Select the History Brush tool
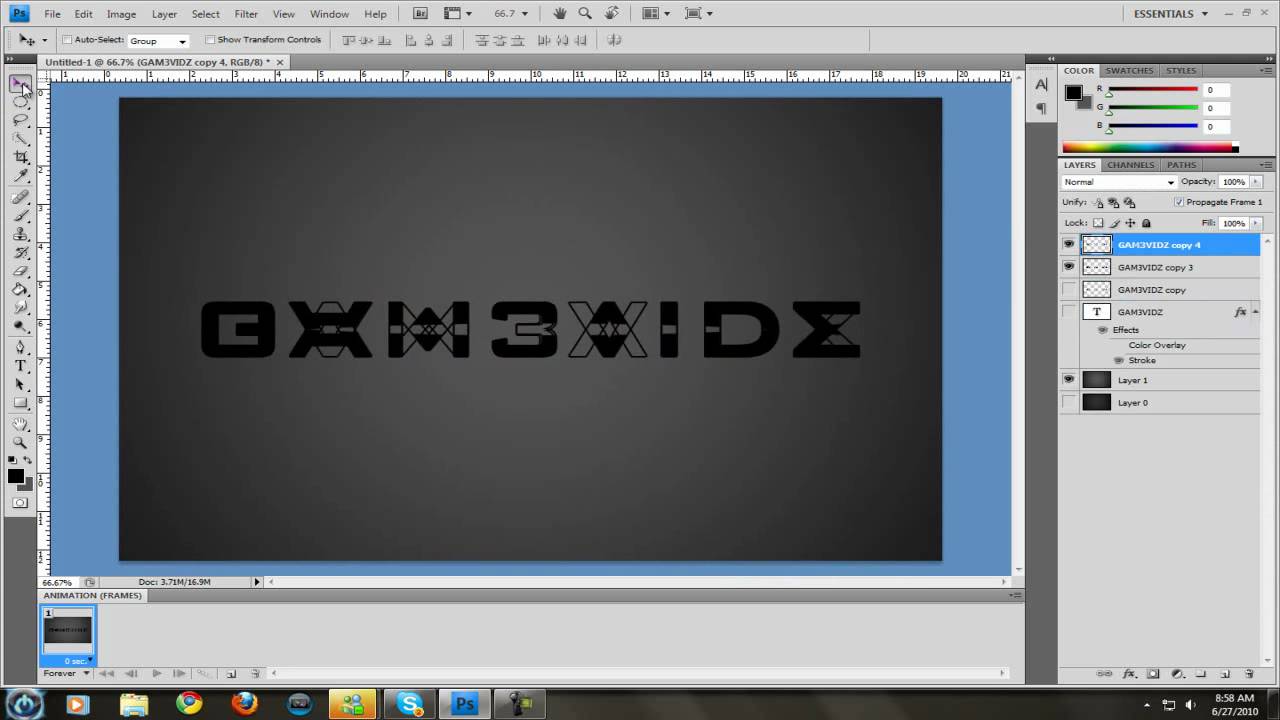This screenshot has width=1280, height=720. click(20, 252)
